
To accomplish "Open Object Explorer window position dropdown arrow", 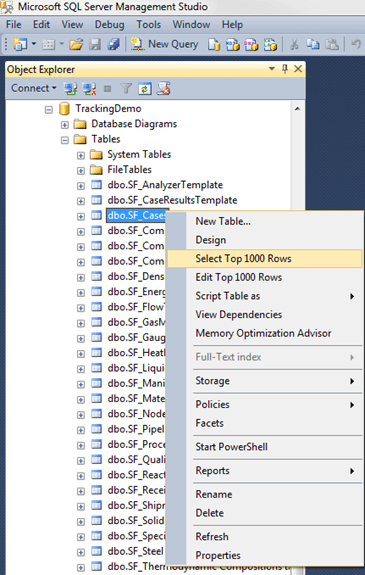I will pyautogui.click(x=272, y=69).
